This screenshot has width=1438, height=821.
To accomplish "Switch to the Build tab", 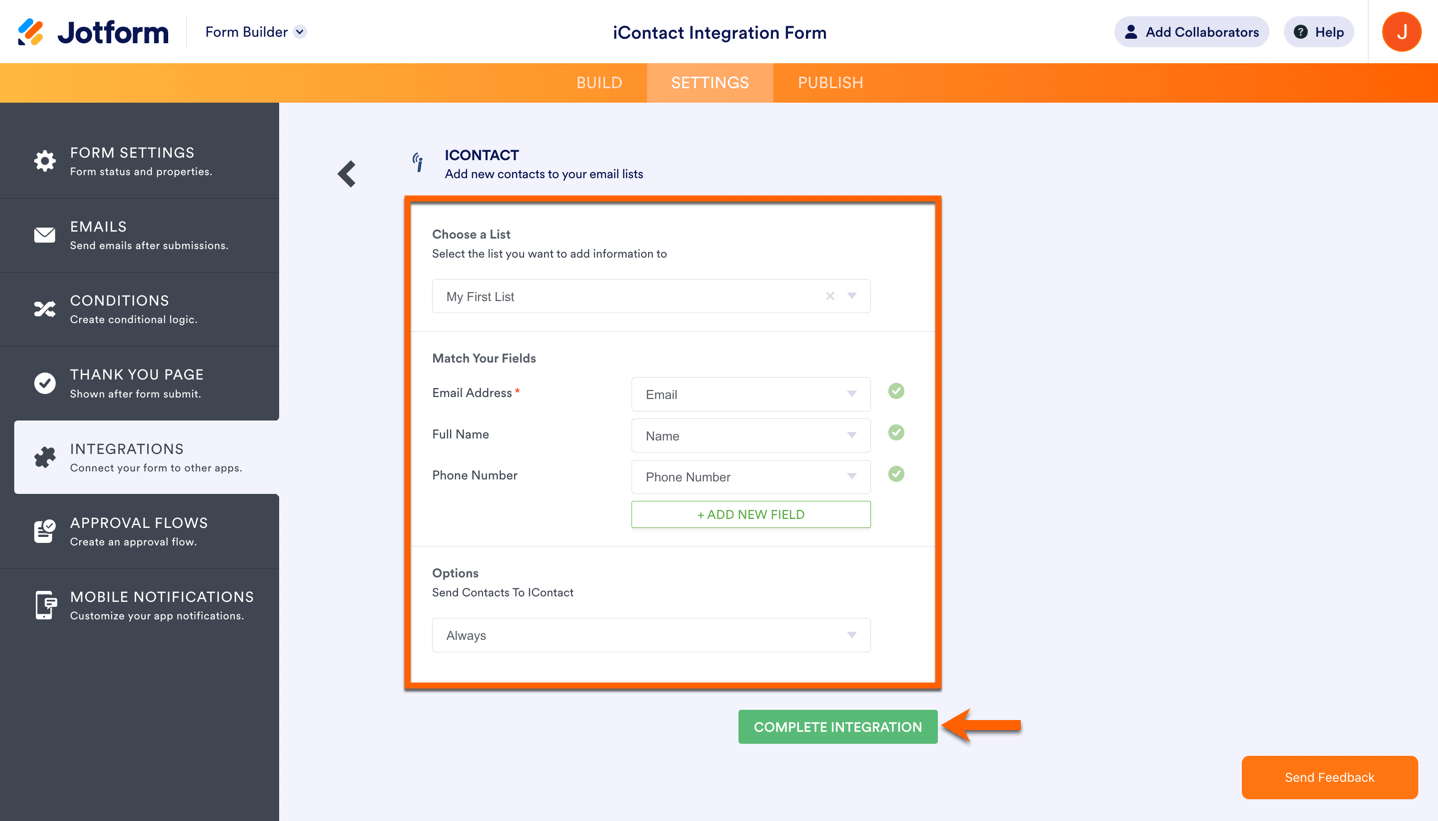I will (x=599, y=83).
